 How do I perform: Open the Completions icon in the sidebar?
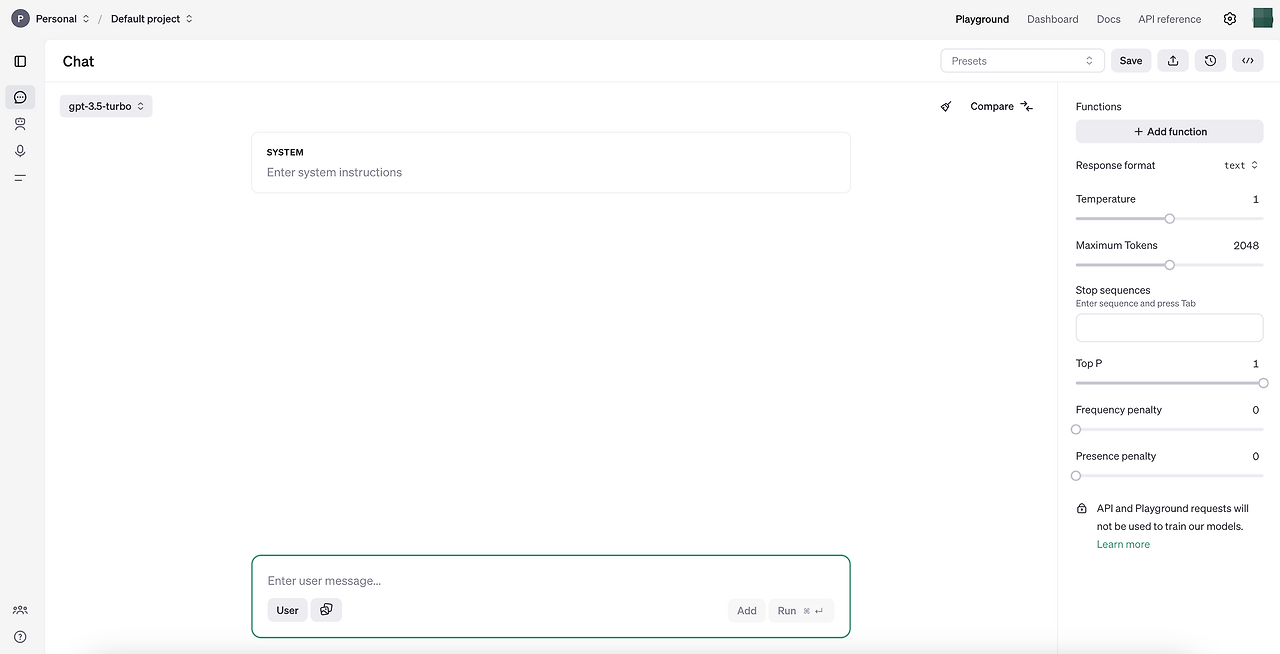point(20,177)
